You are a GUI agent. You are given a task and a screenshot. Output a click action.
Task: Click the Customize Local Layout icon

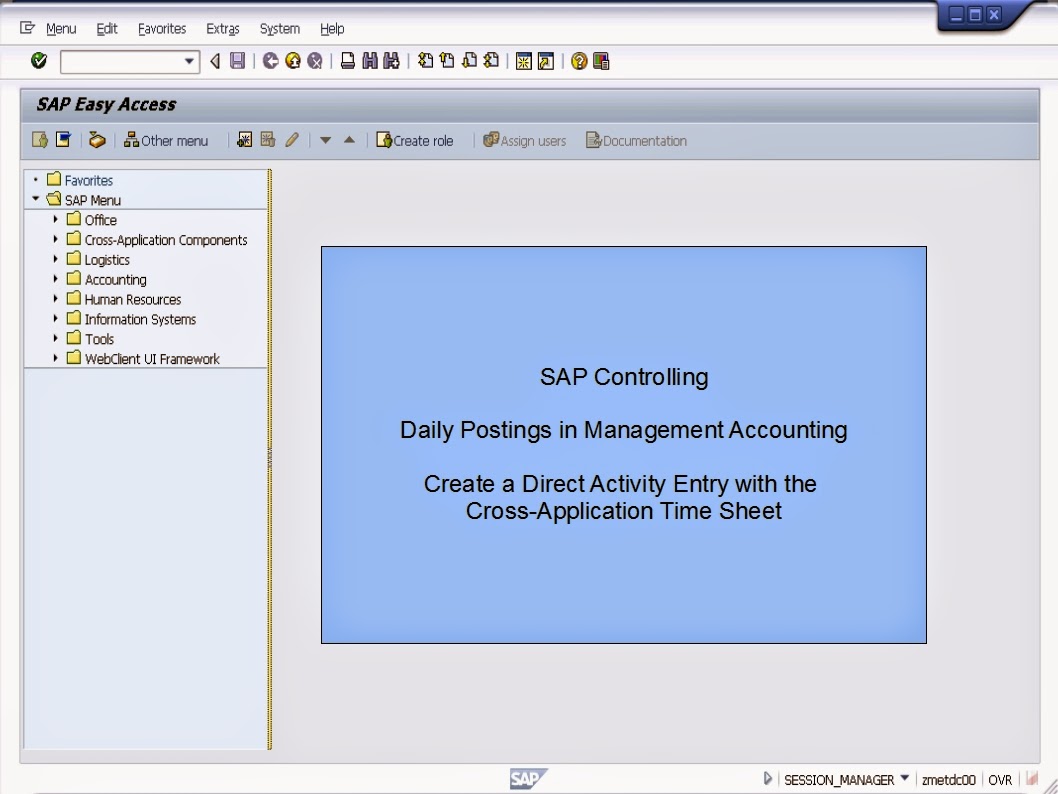599,61
